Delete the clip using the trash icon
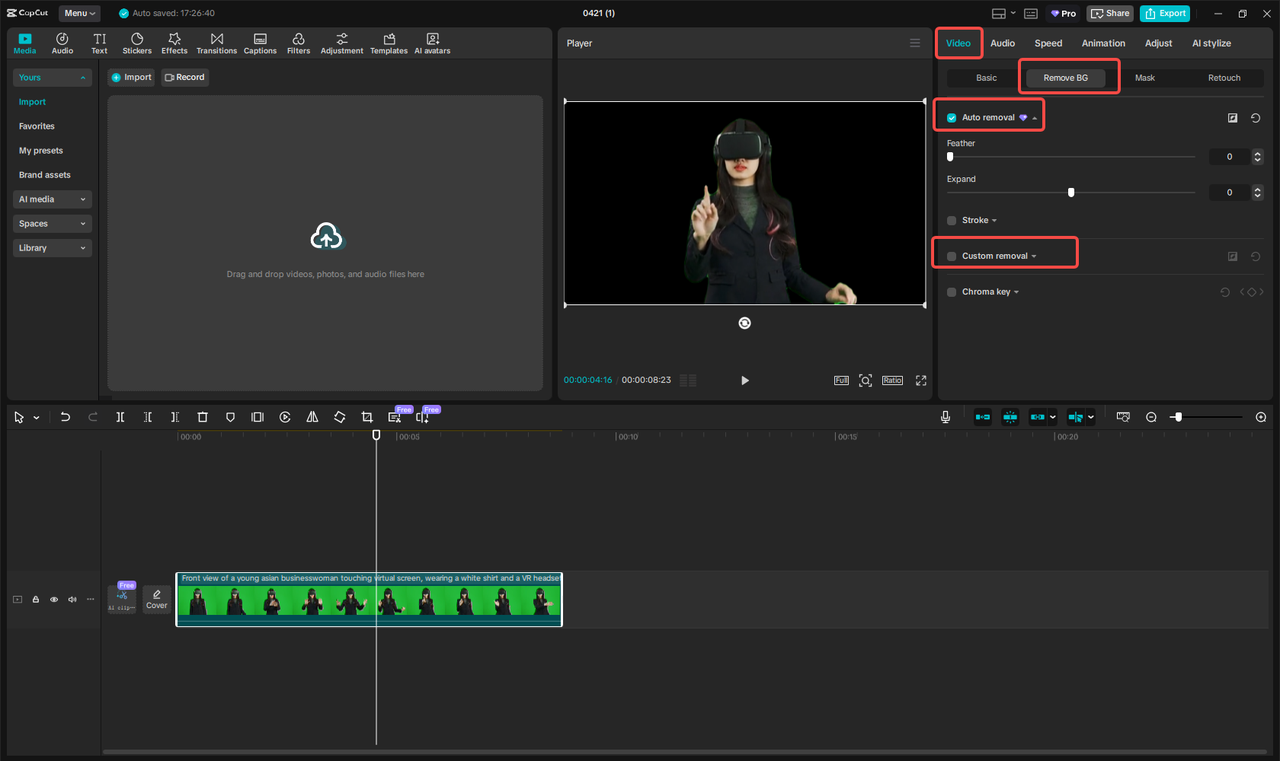Image resolution: width=1280 pixels, height=761 pixels. tap(202, 417)
